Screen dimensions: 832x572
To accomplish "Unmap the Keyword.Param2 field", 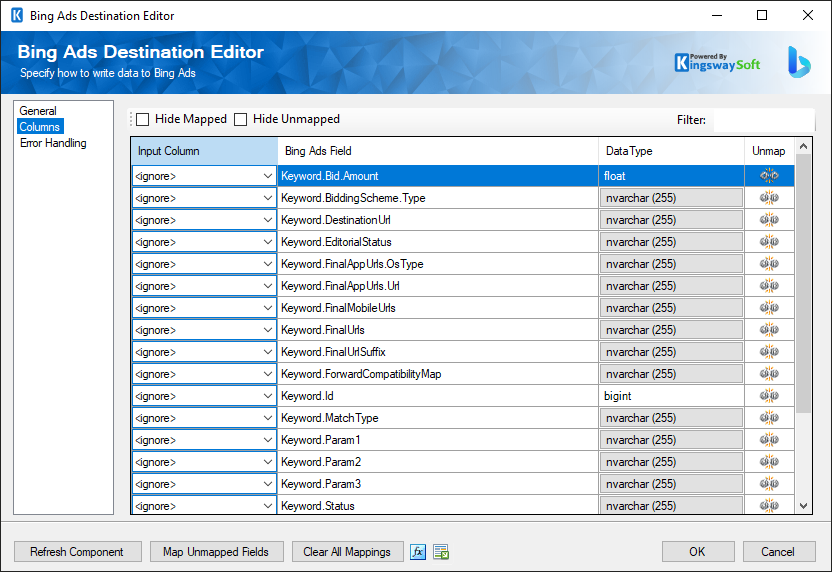I will 769,462.
